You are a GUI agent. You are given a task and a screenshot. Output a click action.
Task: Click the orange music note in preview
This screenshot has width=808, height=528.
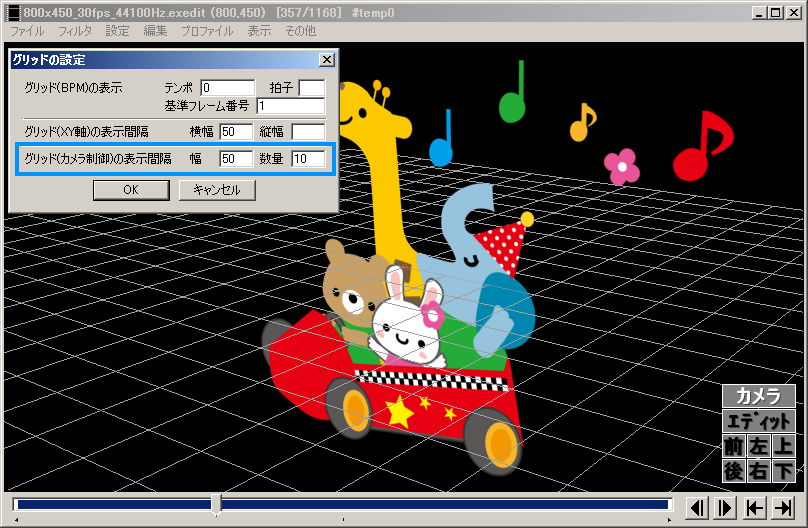click(x=582, y=124)
